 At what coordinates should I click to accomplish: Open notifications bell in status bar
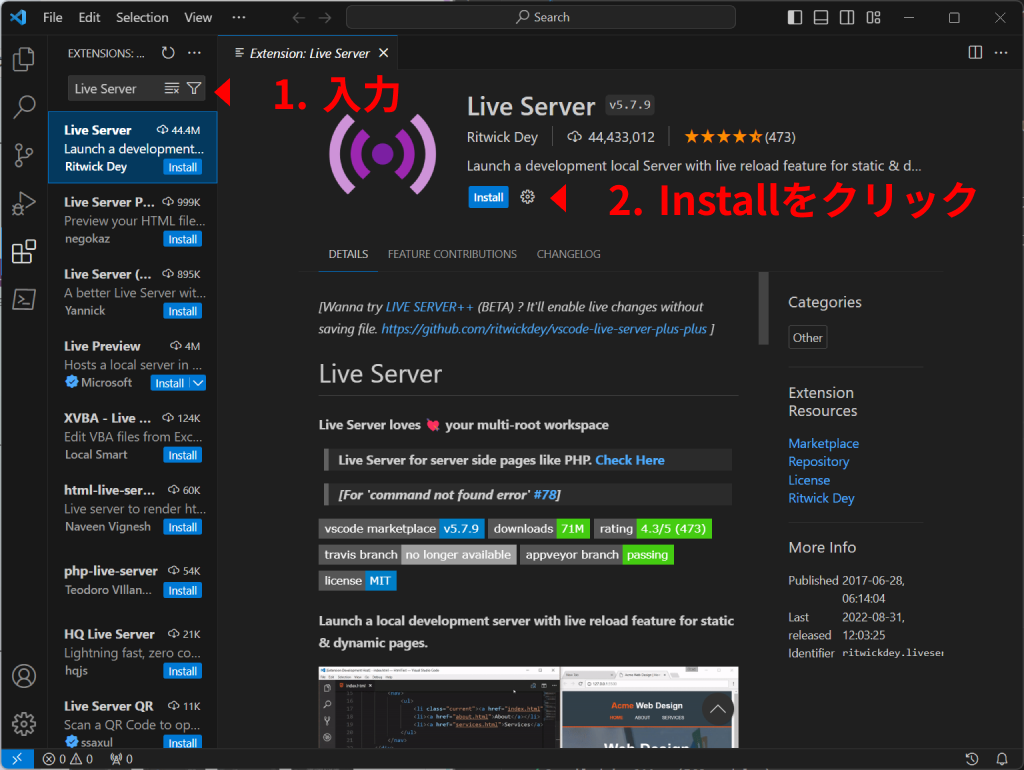1001,759
